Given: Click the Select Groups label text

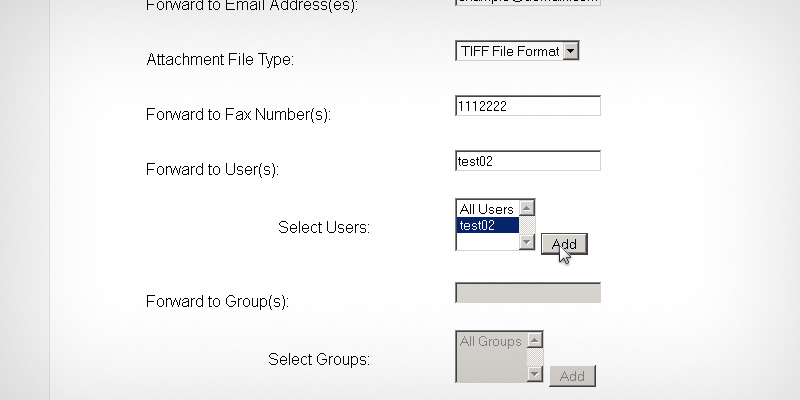Looking at the screenshot, I should 319,359.
